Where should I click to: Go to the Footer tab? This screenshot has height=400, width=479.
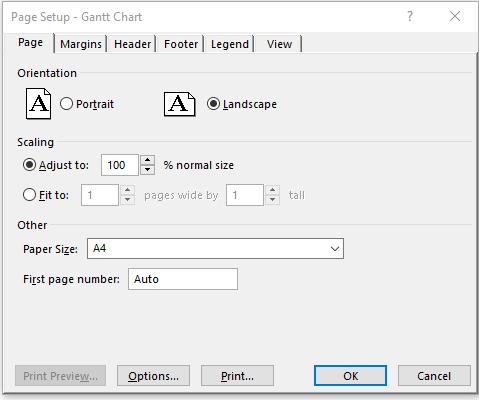pyautogui.click(x=181, y=44)
